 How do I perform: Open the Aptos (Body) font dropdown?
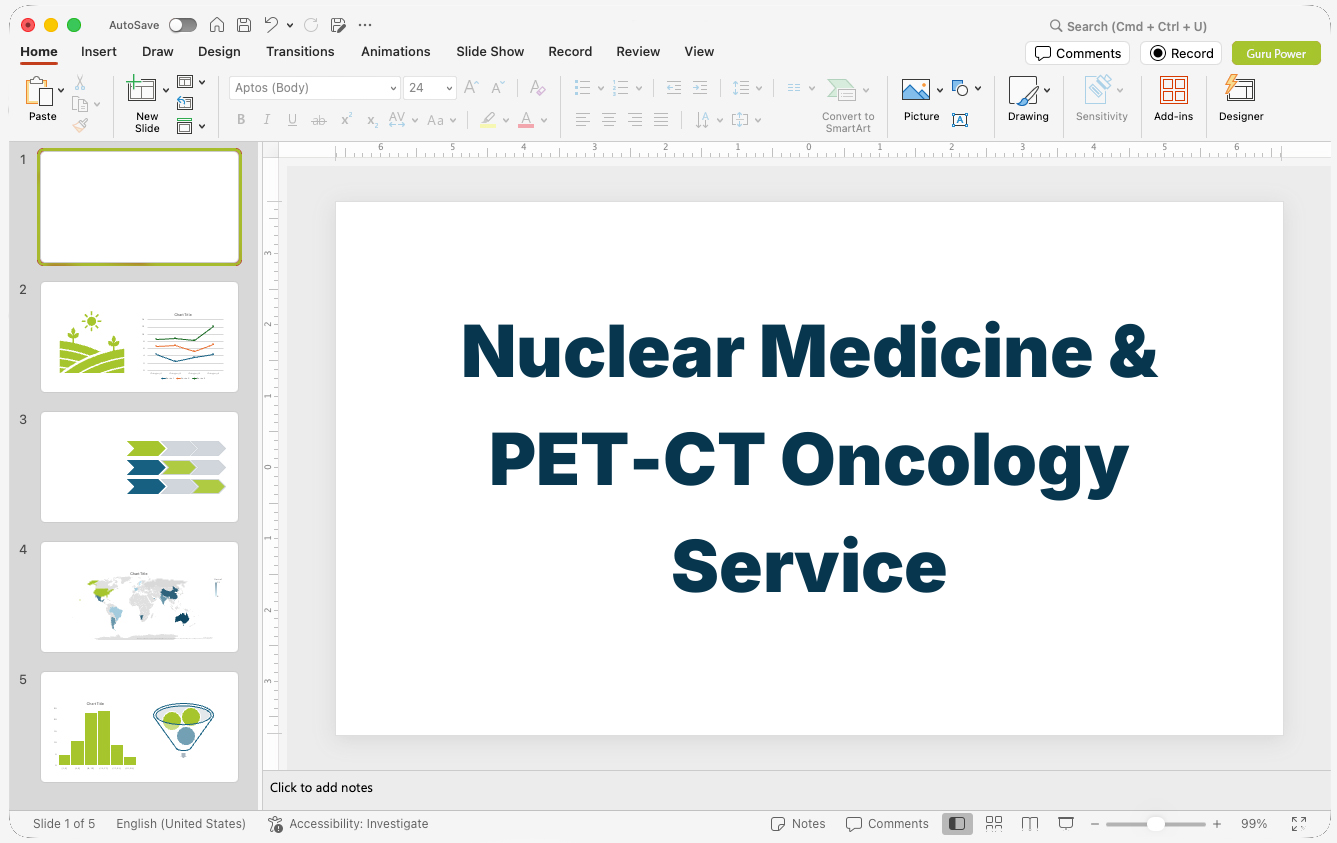tap(393, 88)
